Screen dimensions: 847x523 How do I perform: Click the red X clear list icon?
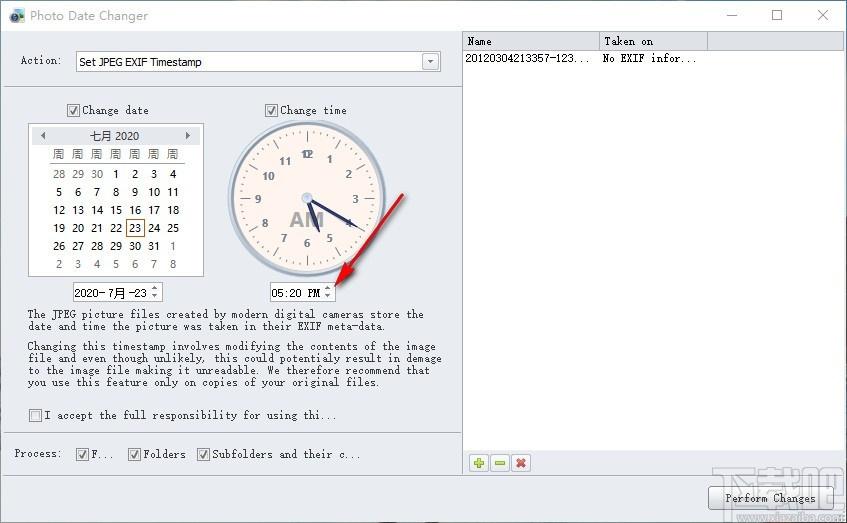521,463
